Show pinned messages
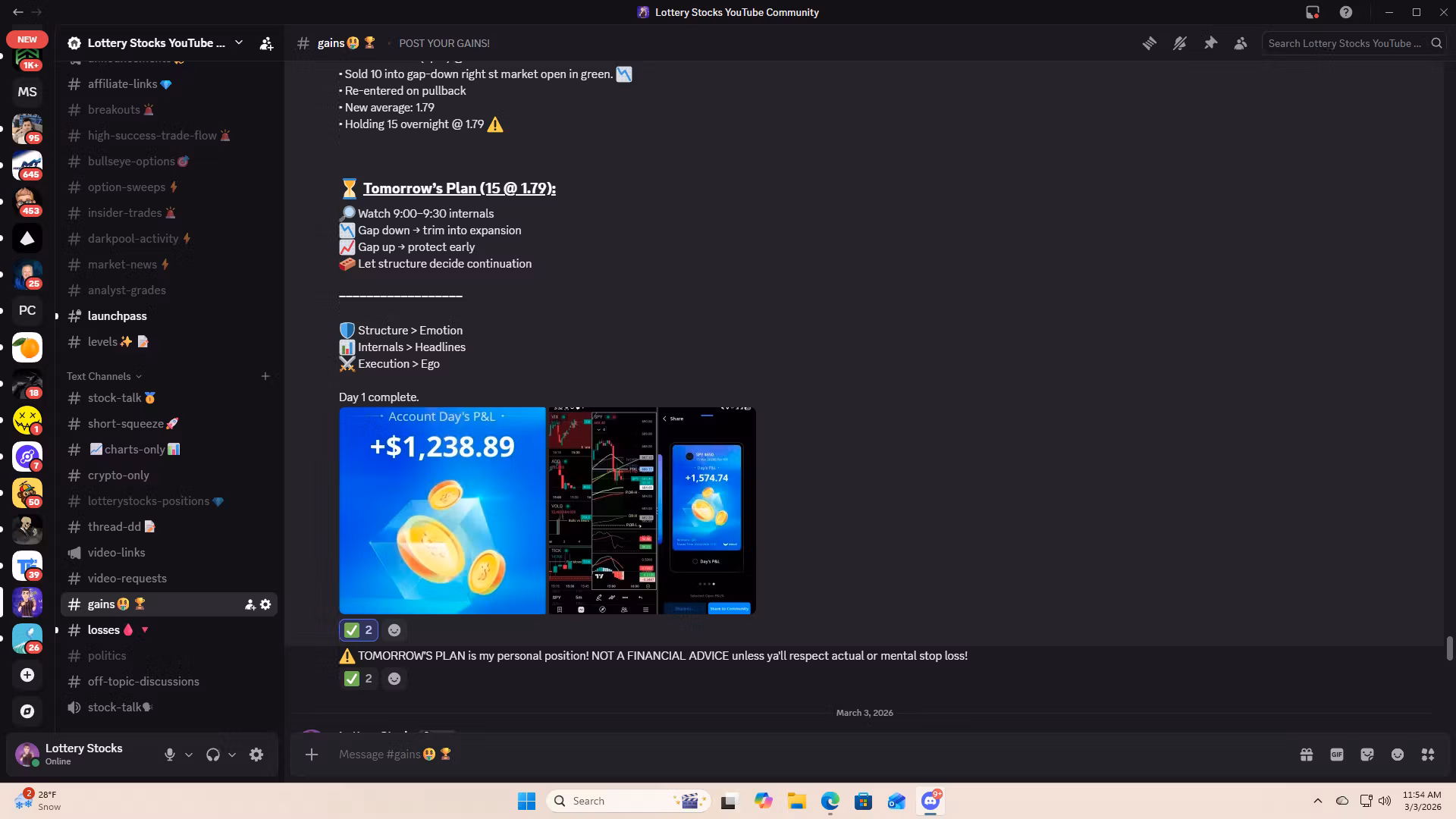Viewport: 1456px width, 819px height. 1210,43
